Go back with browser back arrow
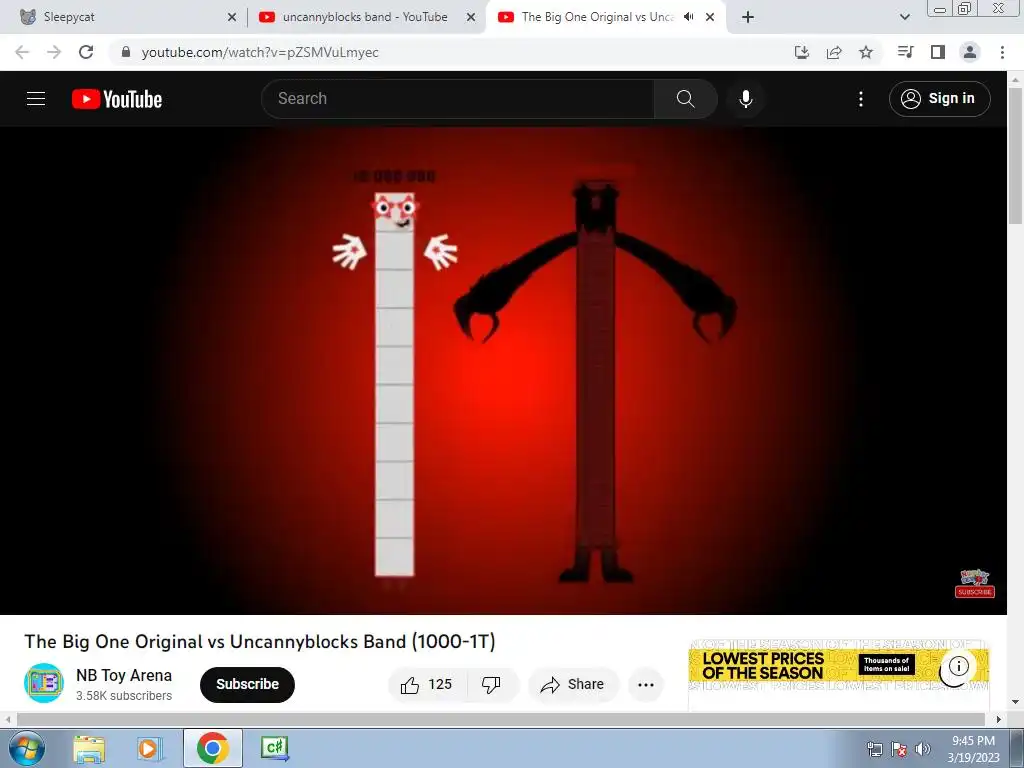 coord(22,52)
